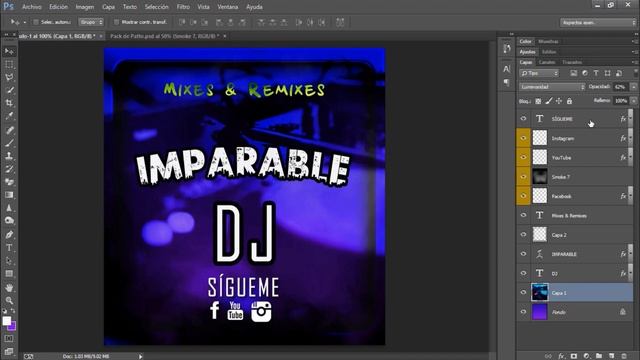The width and height of the screenshot is (640, 360).
Task: Filter layers by pixel layers icon
Action: pos(573,73)
